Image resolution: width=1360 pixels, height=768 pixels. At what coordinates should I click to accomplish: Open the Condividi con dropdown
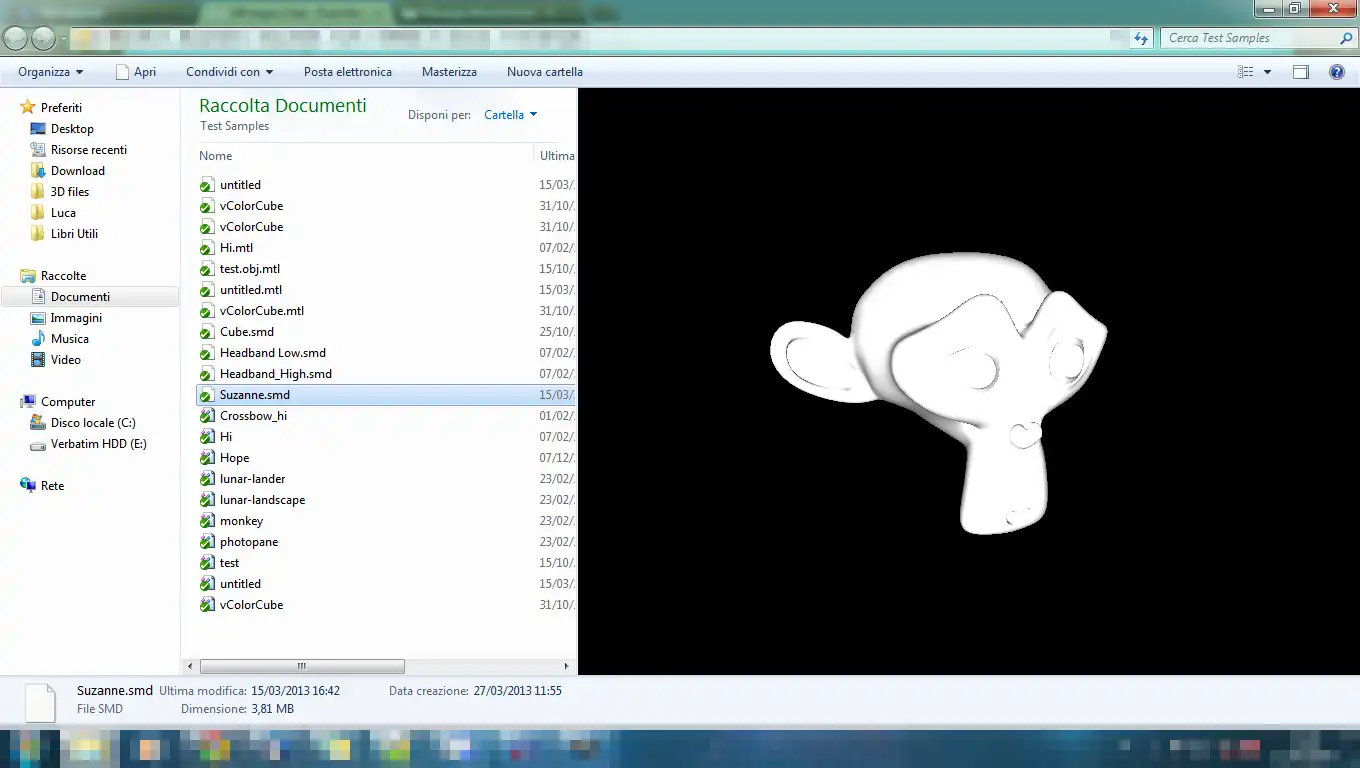pyautogui.click(x=229, y=72)
